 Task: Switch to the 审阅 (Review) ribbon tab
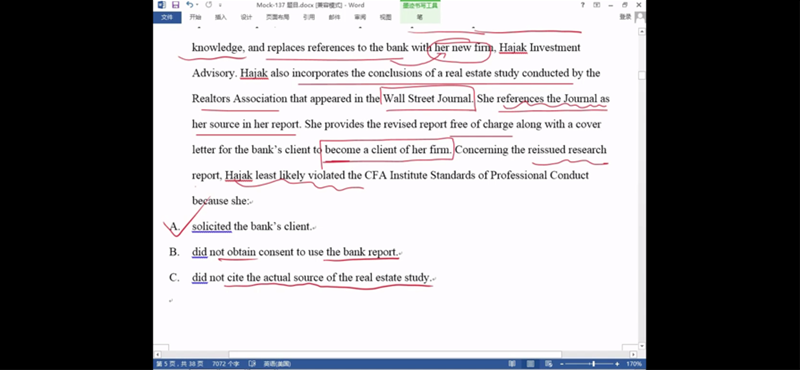tap(360, 17)
